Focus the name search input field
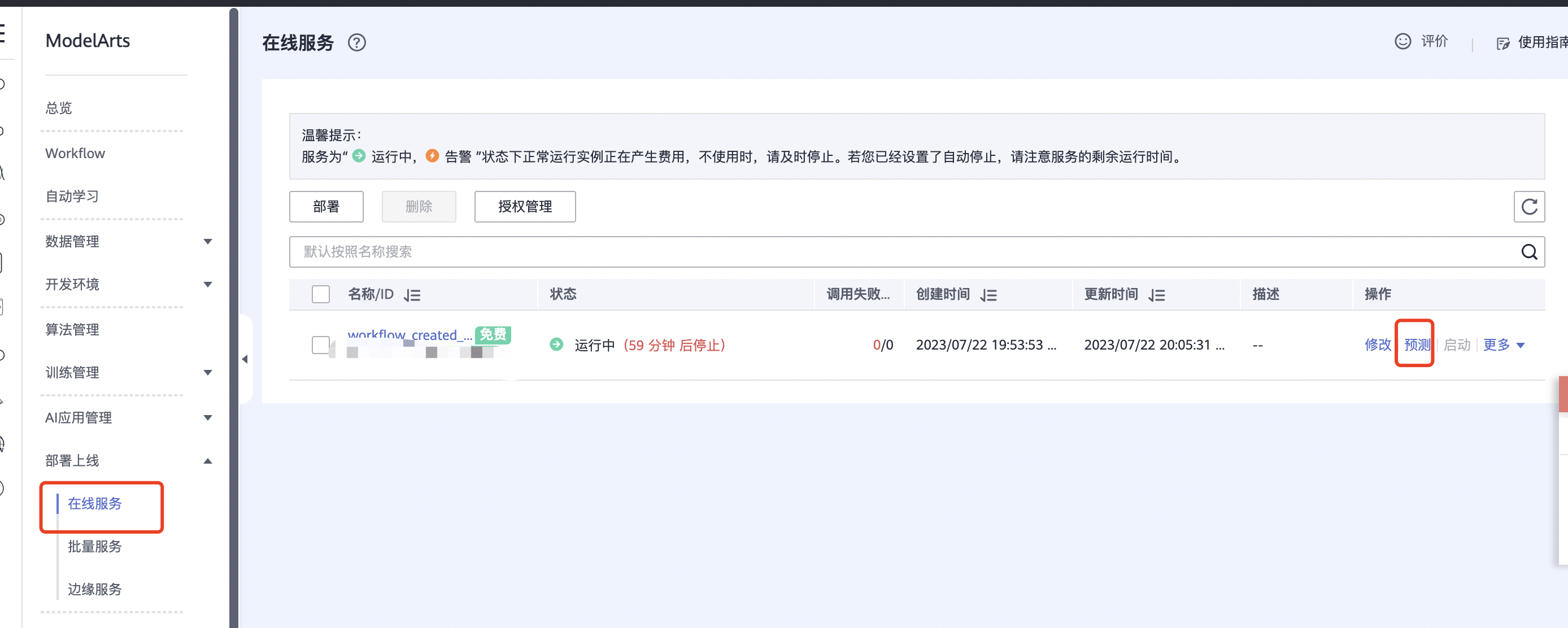 click(852, 252)
